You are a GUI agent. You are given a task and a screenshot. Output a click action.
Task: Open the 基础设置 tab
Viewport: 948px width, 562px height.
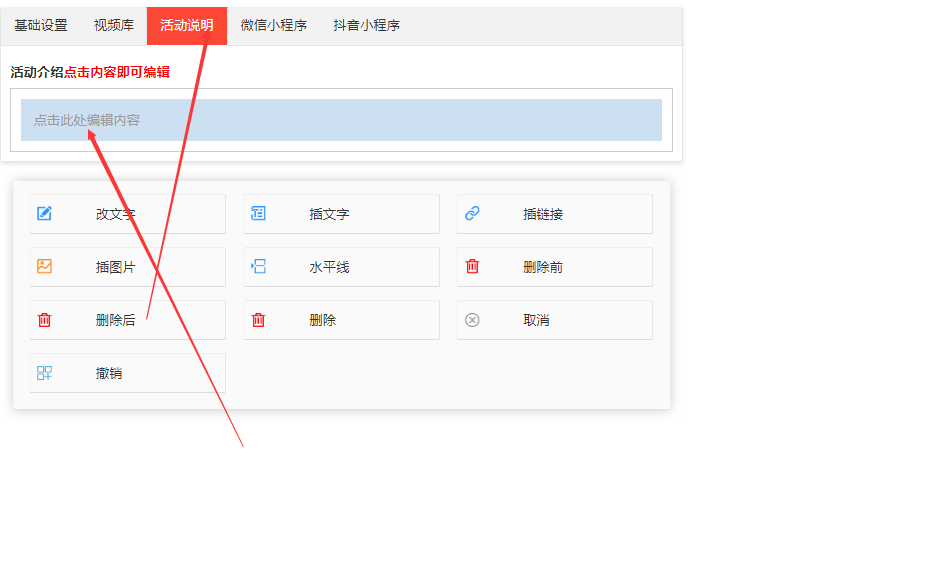point(41,25)
